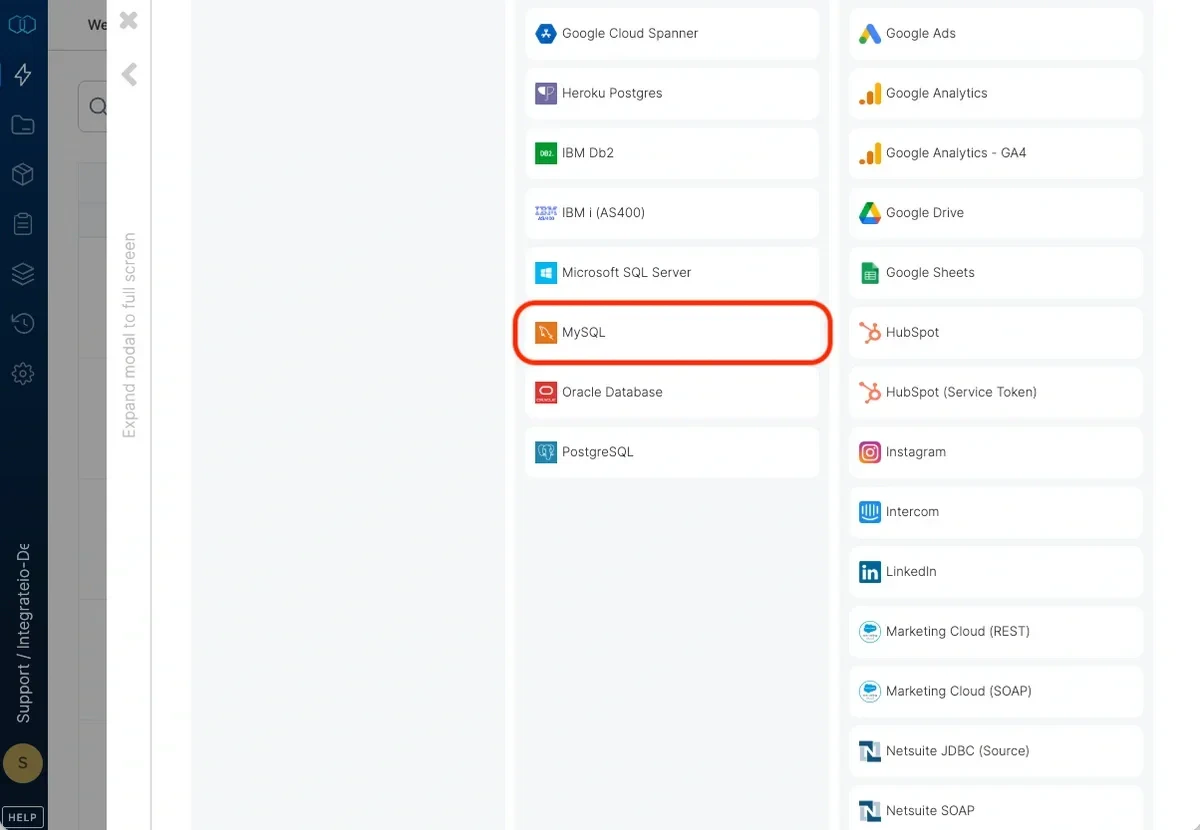Select the MySQL connector
Image resolution: width=1200 pixels, height=830 pixels.
671,331
